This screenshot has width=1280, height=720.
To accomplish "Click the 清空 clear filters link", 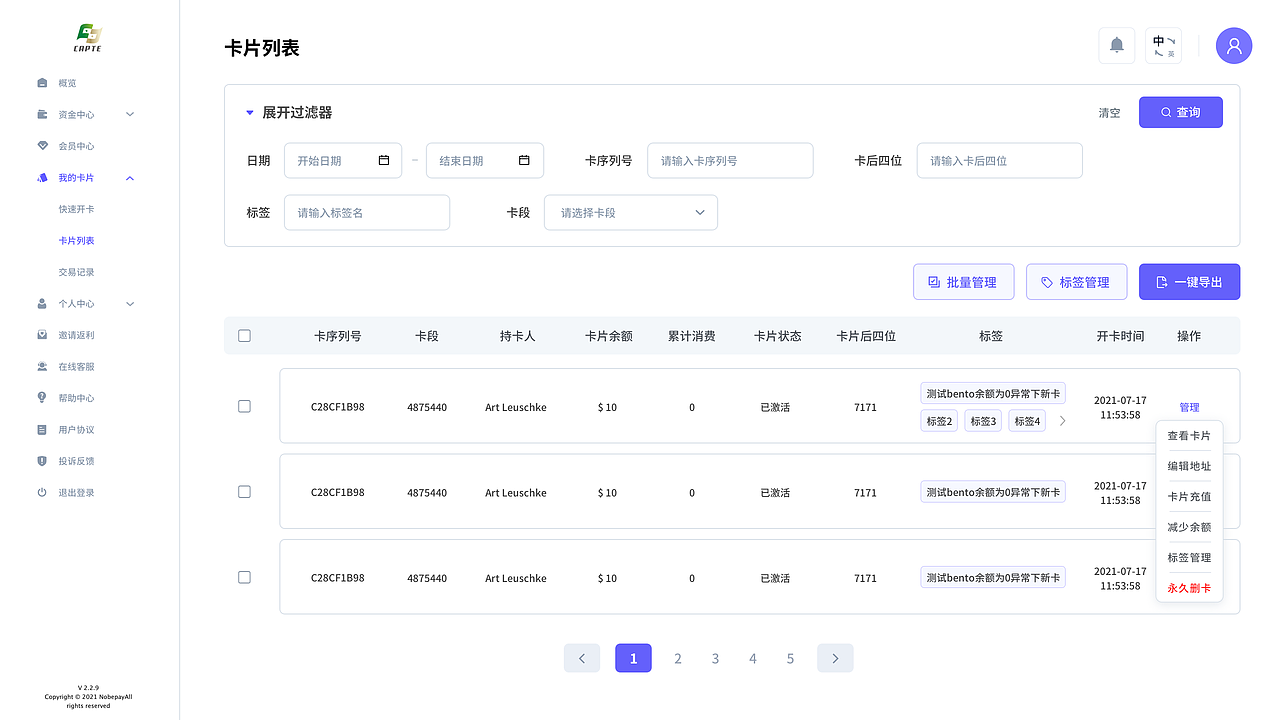I will 1109,112.
